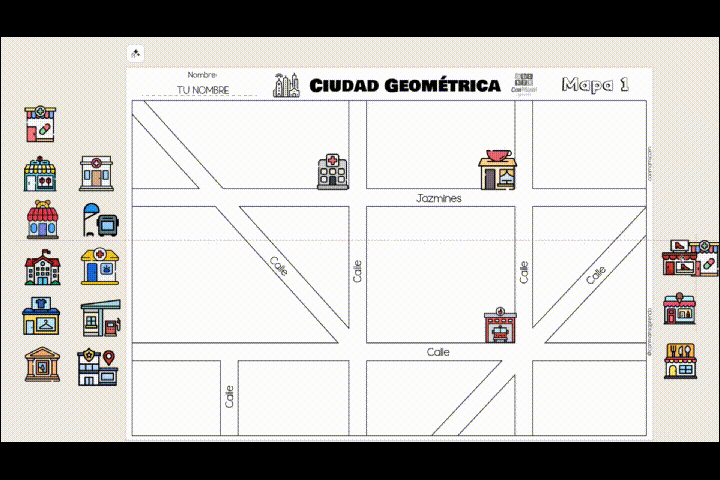This screenshot has width=720, height=480.
Task: Select the white medical clinic building
Action: [96, 174]
